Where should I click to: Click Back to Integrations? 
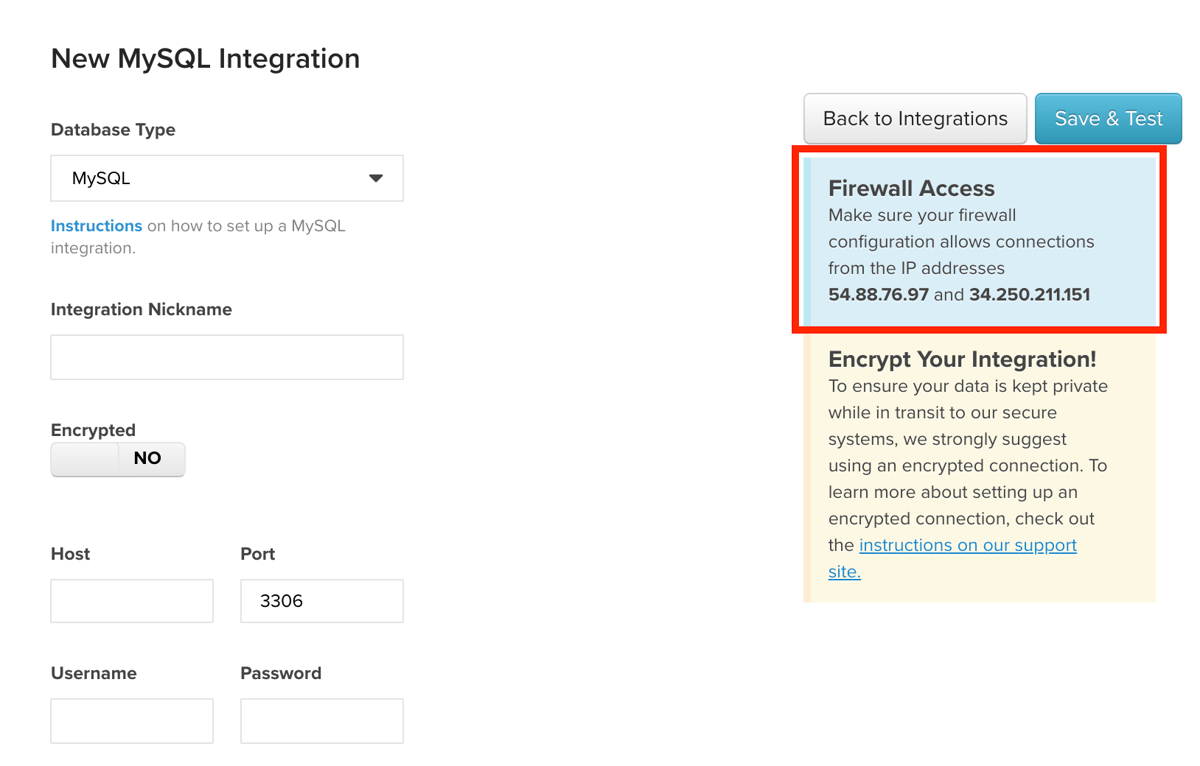tap(914, 118)
